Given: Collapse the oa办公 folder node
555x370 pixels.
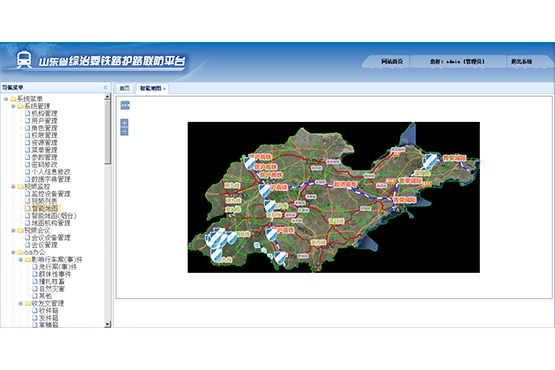Looking at the screenshot, I should tap(13, 252).
